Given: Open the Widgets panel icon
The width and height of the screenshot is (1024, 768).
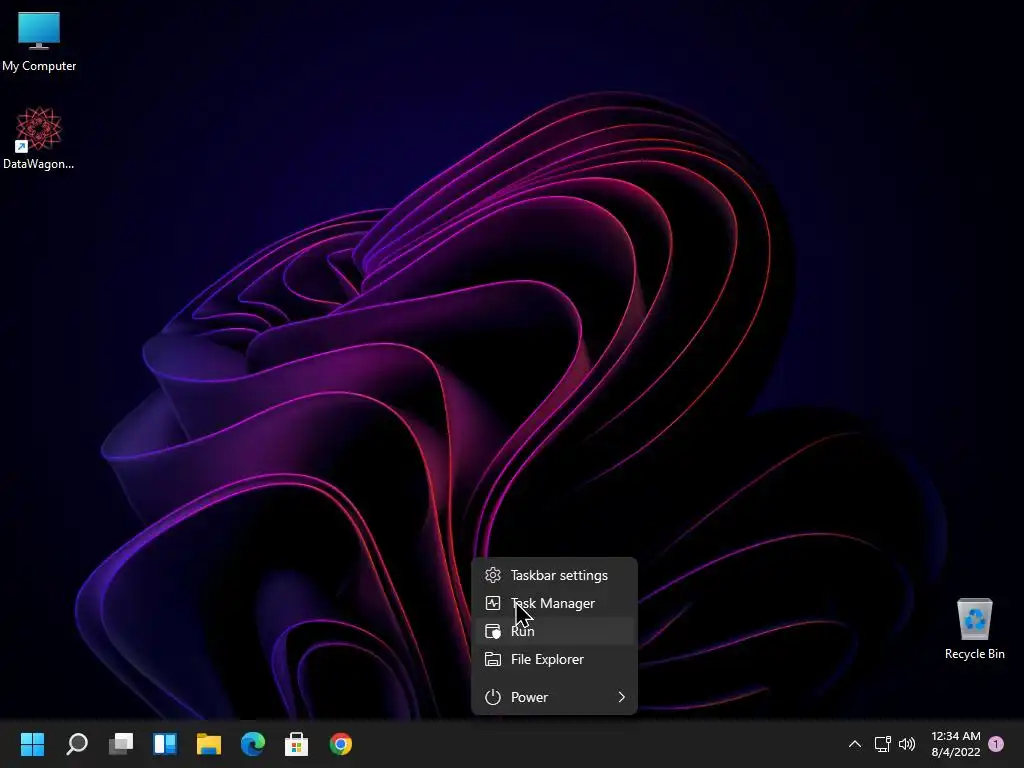Looking at the screenshot, I should [x=165, y=744].
